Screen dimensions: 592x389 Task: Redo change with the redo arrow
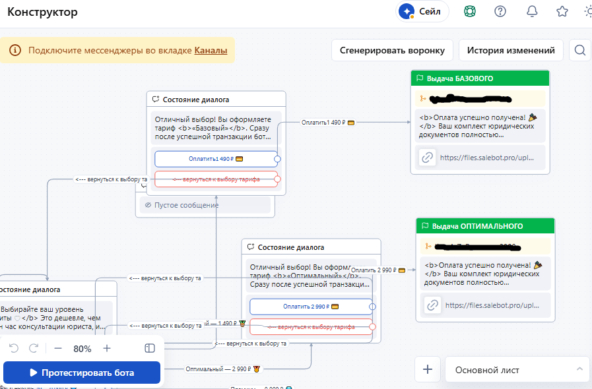(x=34, y=348)
